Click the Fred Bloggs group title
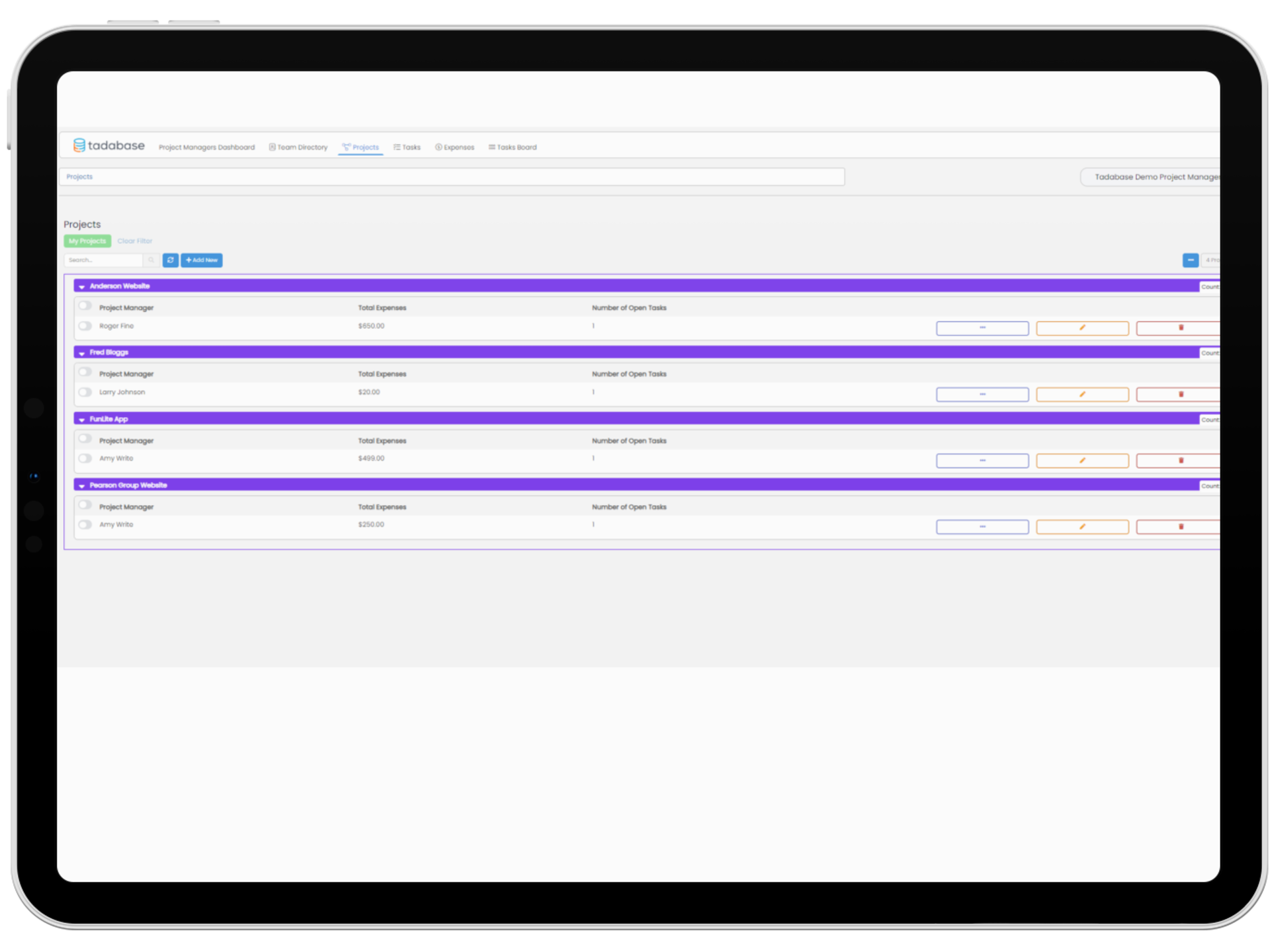The image size is (1270, 952). click(x=109, y=352)
